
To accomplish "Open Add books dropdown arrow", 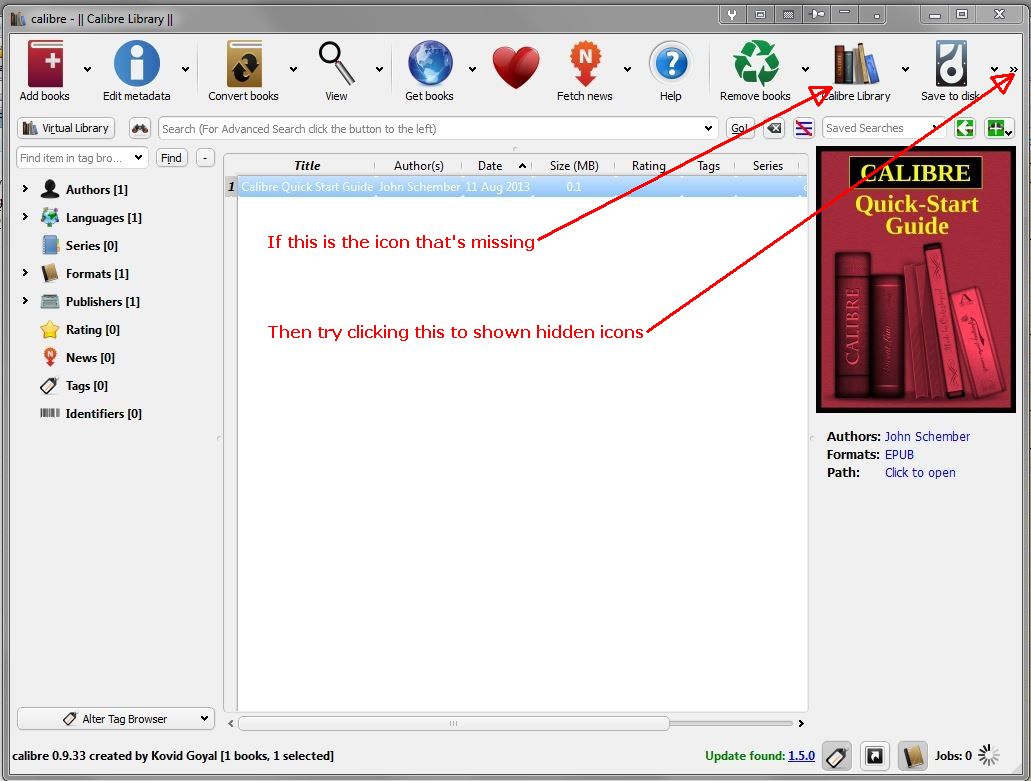I will point(87,69).
